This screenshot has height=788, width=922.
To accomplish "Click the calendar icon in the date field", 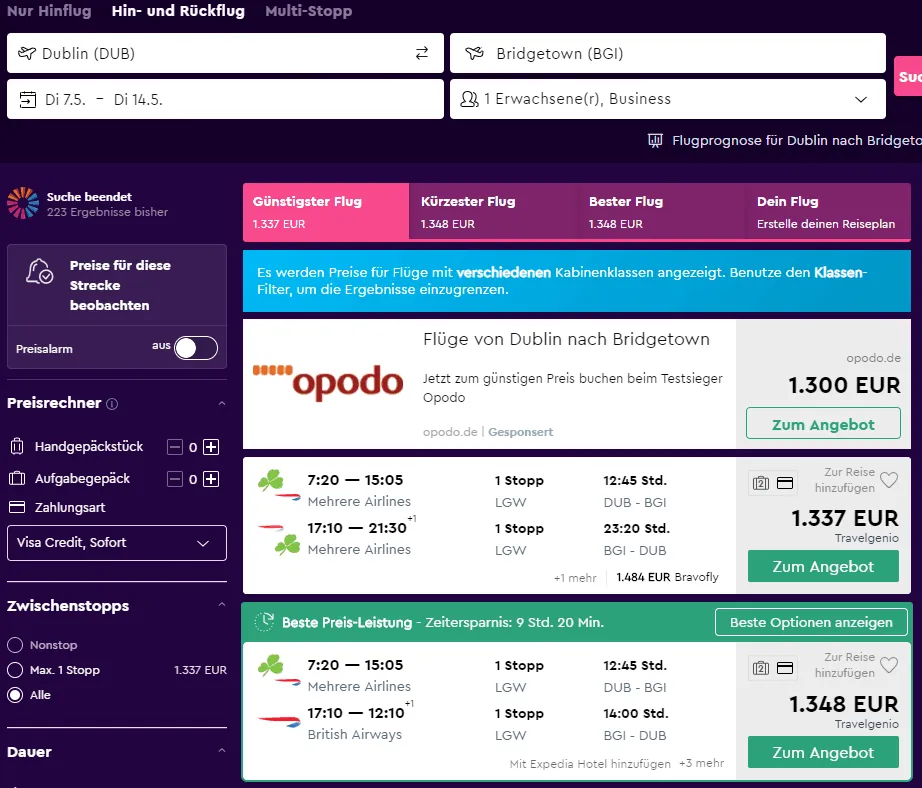I will pos(27,100).
